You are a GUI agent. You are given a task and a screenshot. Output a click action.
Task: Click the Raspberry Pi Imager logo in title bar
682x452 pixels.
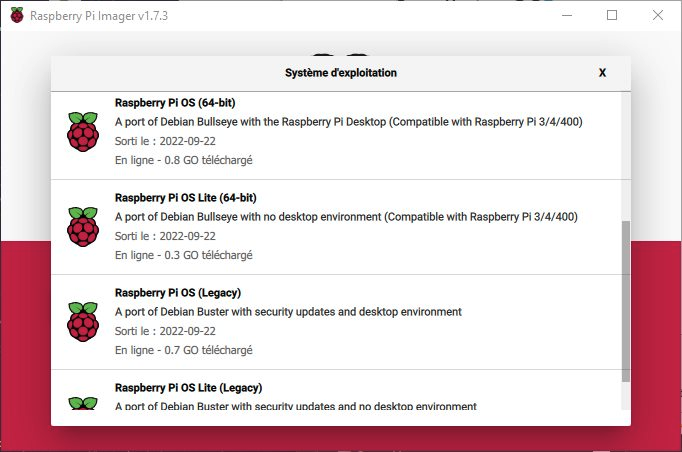click(x=17, y=15)
